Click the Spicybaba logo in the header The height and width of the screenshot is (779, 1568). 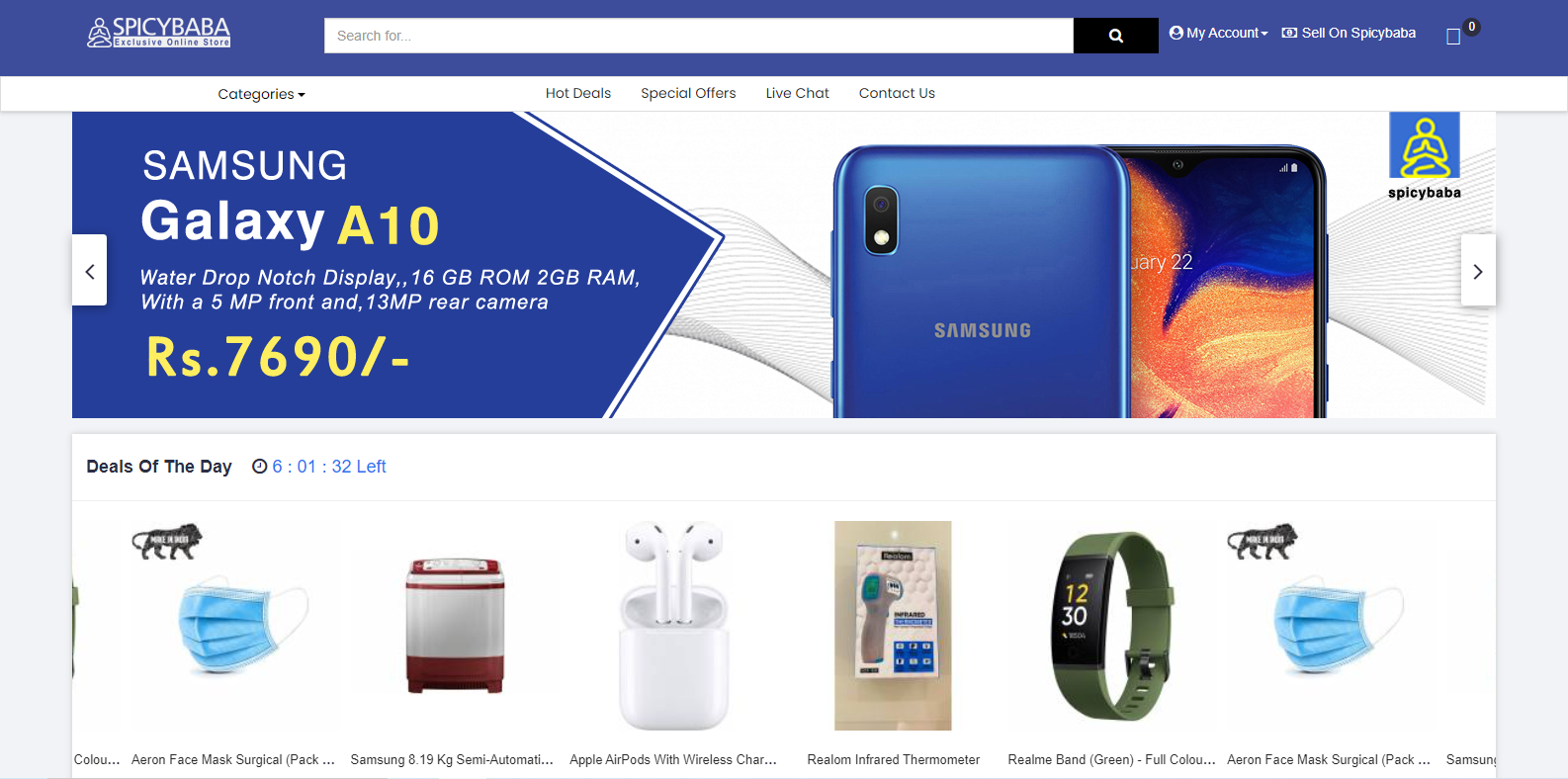pyautogui.click(x=159, y=33)
